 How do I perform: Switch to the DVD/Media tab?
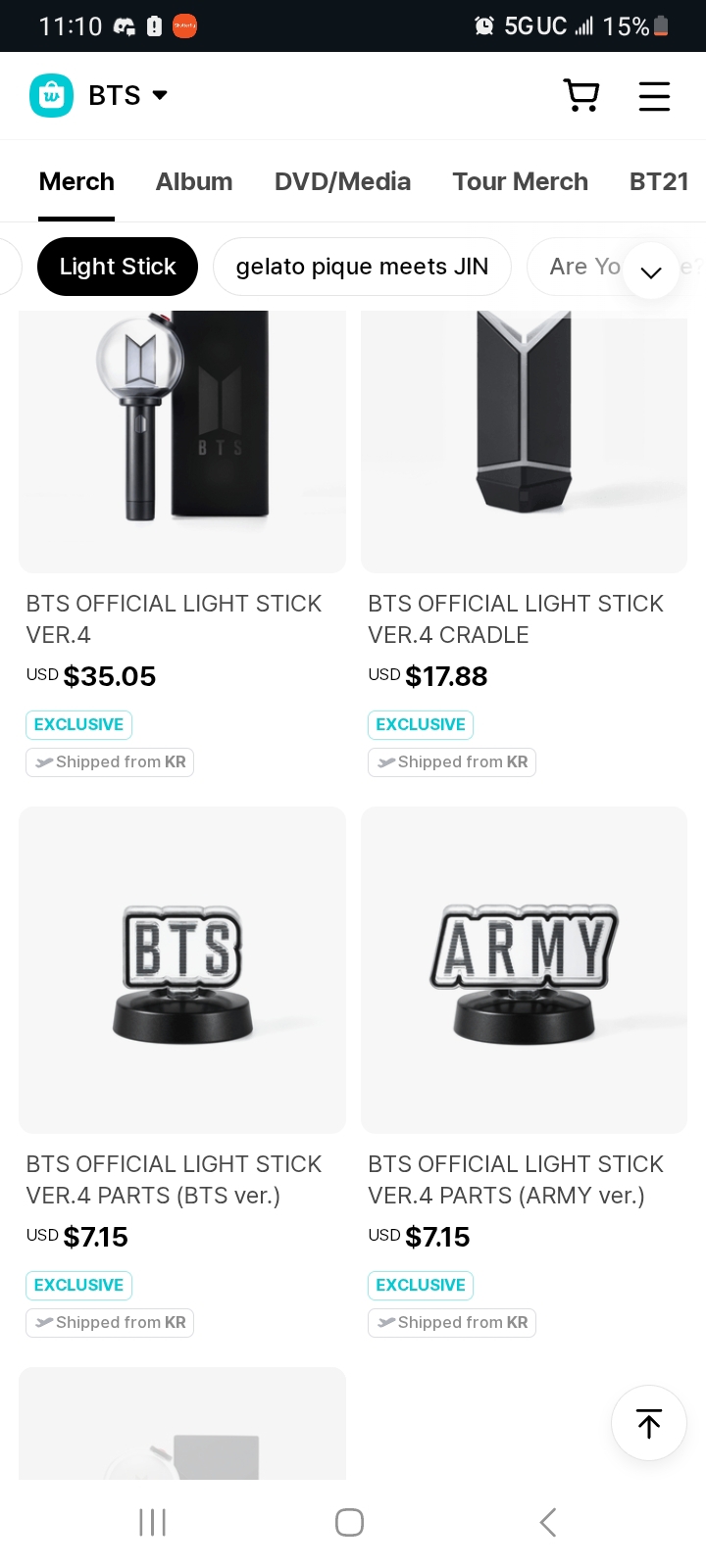342,181
